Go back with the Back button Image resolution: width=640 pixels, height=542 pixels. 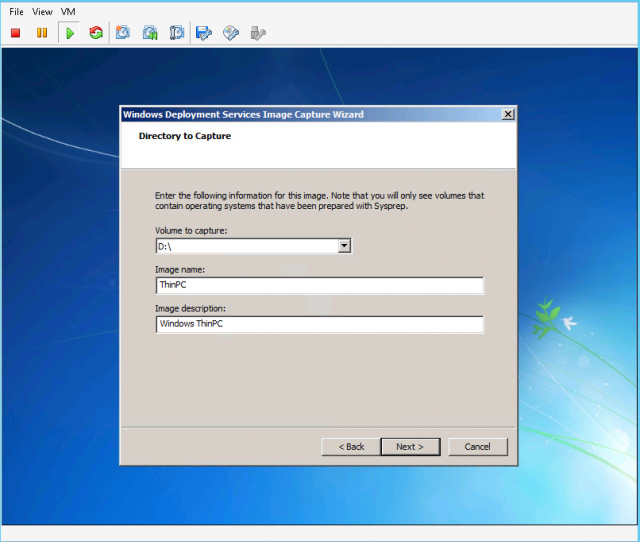351,446
